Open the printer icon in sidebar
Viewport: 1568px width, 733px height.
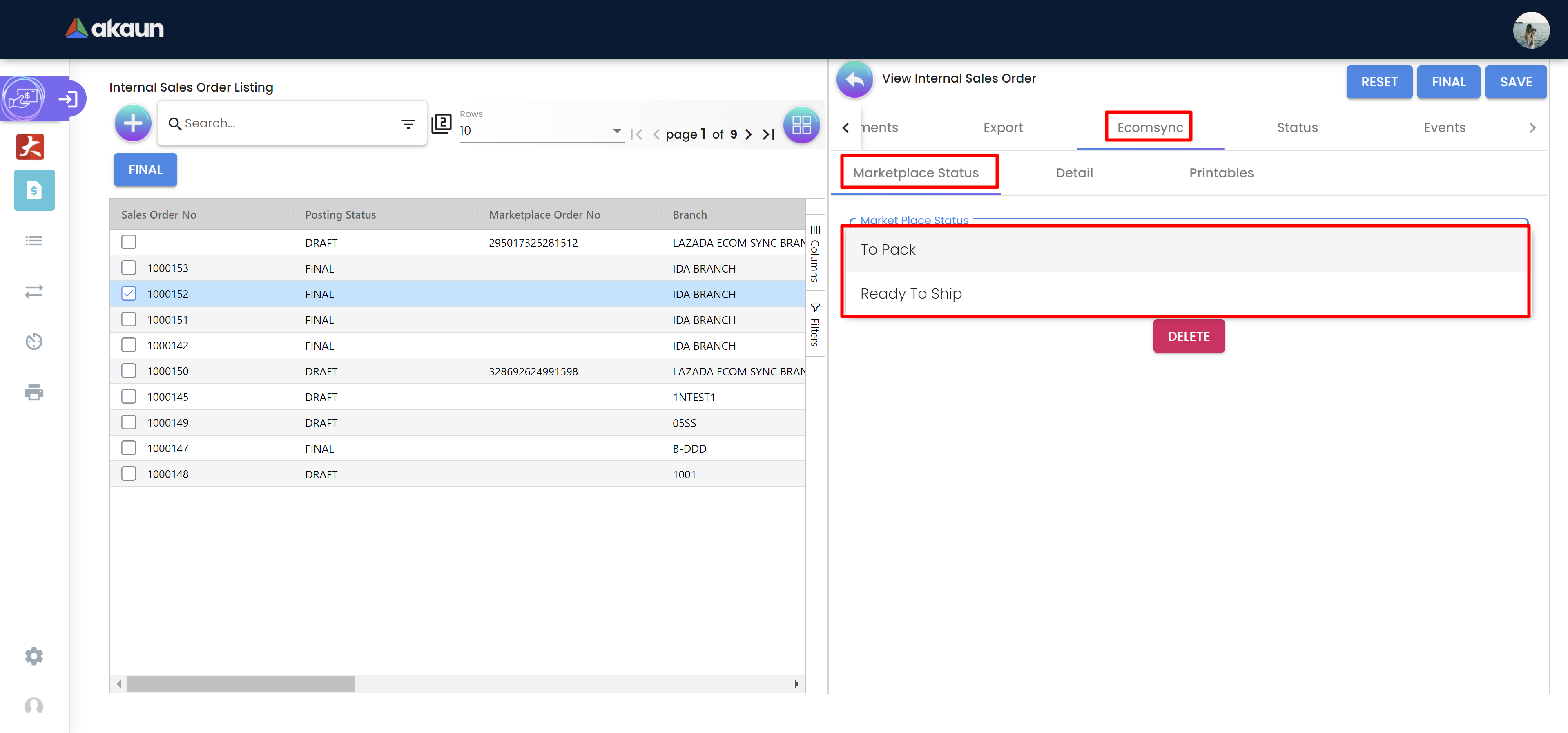click(x=34, y=392)
